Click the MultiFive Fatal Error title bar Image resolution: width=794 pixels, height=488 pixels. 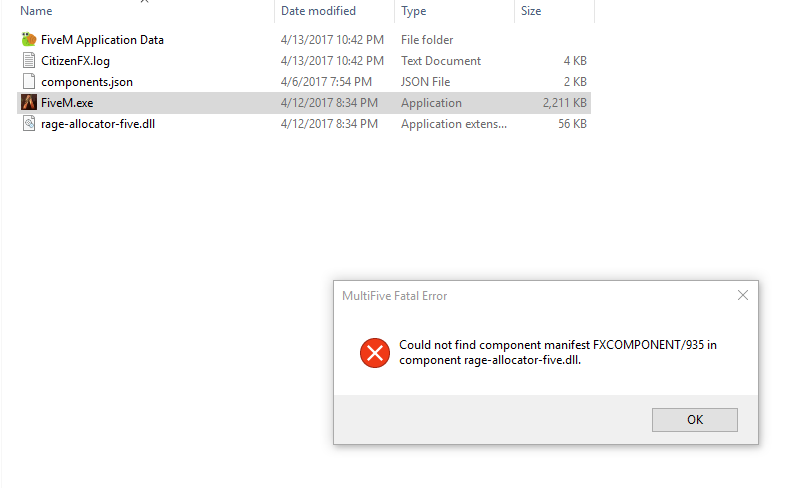[500, 296]
